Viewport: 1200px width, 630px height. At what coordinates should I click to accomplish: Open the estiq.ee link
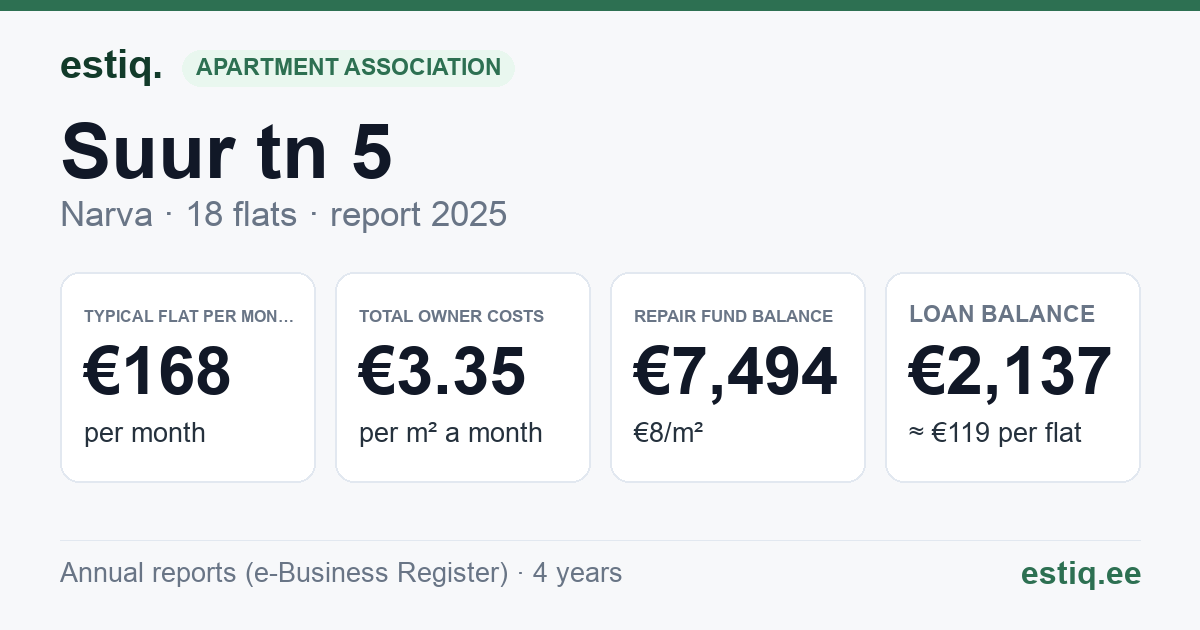click(1080, 573)
